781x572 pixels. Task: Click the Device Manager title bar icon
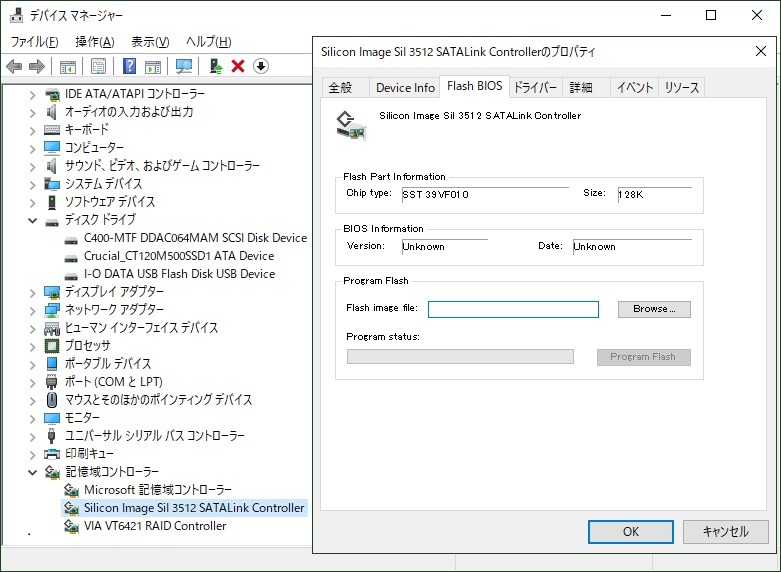16,15
